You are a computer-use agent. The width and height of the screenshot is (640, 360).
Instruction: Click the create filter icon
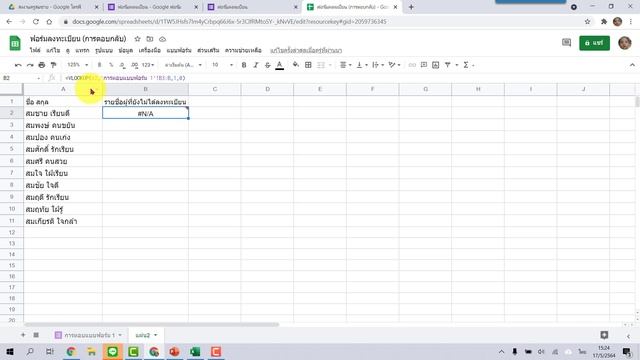[448, 65]
